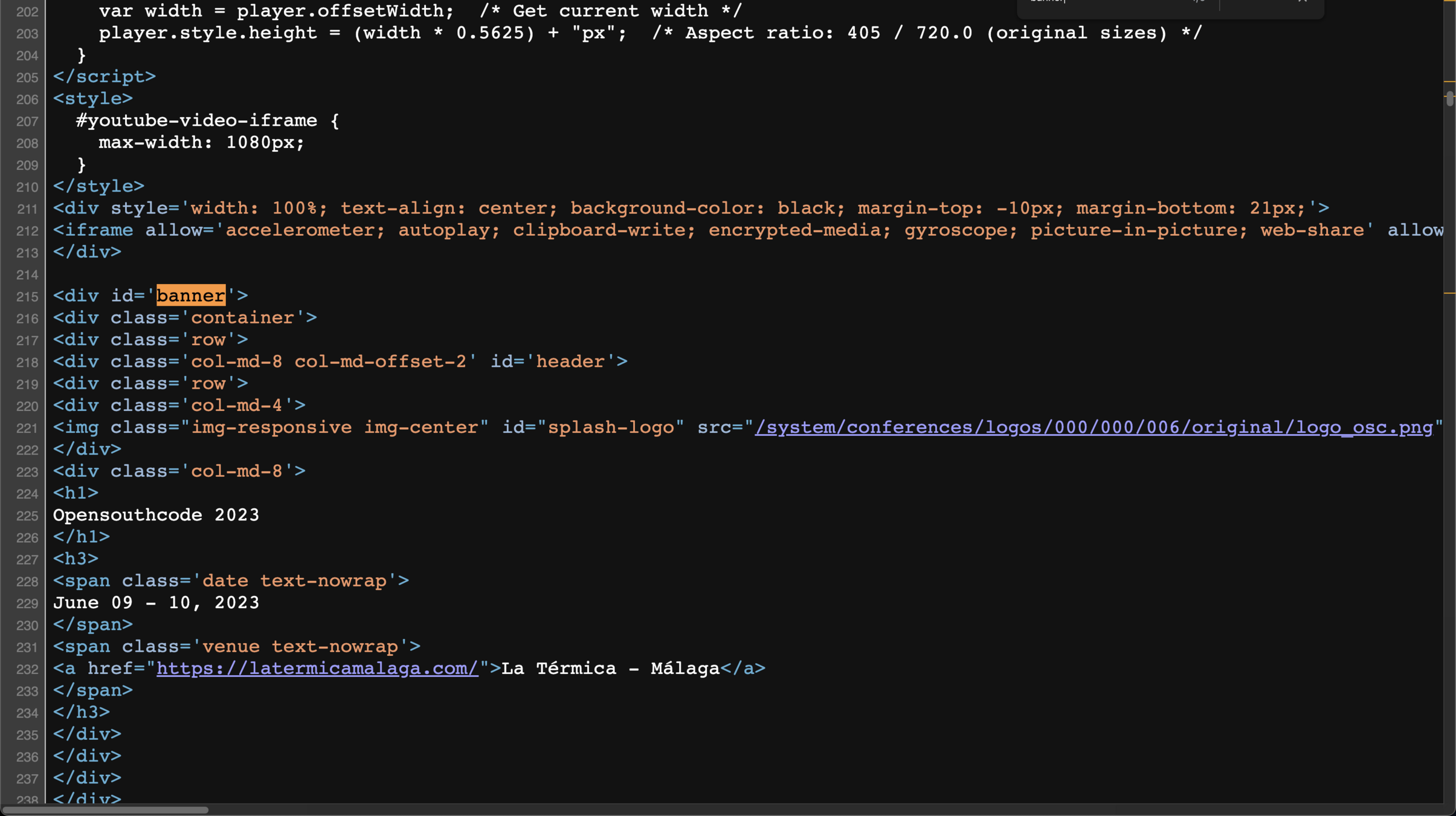The height and width of the screenshot is (816, 1456).
Task: Click the 'June 09 – 10, 2023' date text
Action: (x=156, y=603)
